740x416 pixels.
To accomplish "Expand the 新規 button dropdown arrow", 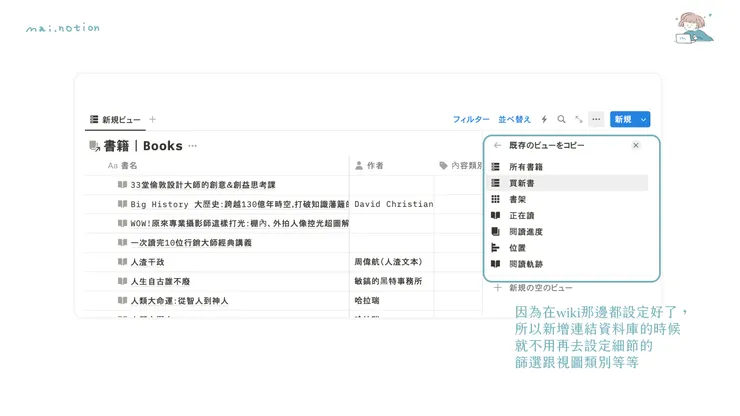I will pyautogui.click(x=643, y=119).
